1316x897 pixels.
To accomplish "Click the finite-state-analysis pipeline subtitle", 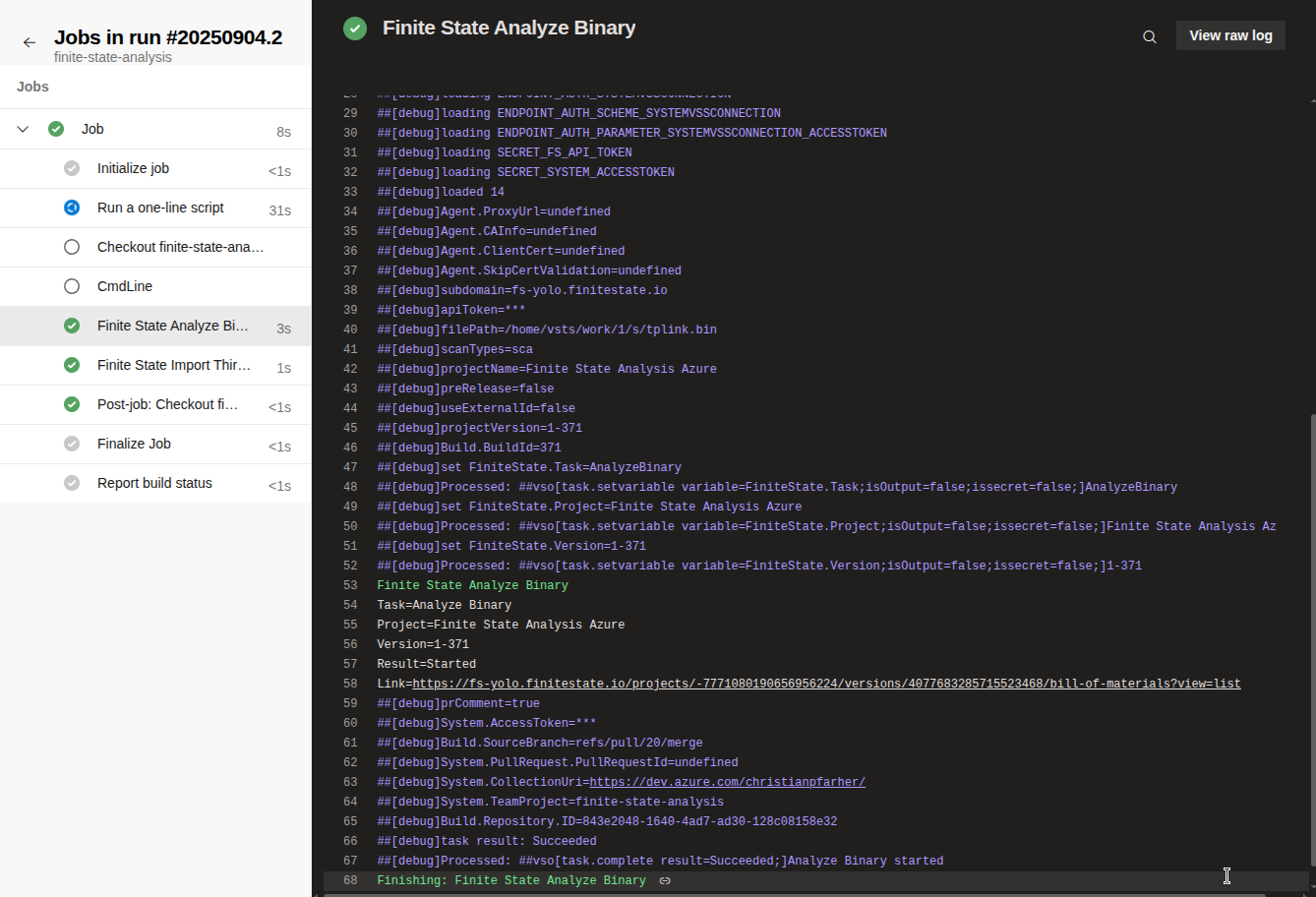I will [113, 57].
